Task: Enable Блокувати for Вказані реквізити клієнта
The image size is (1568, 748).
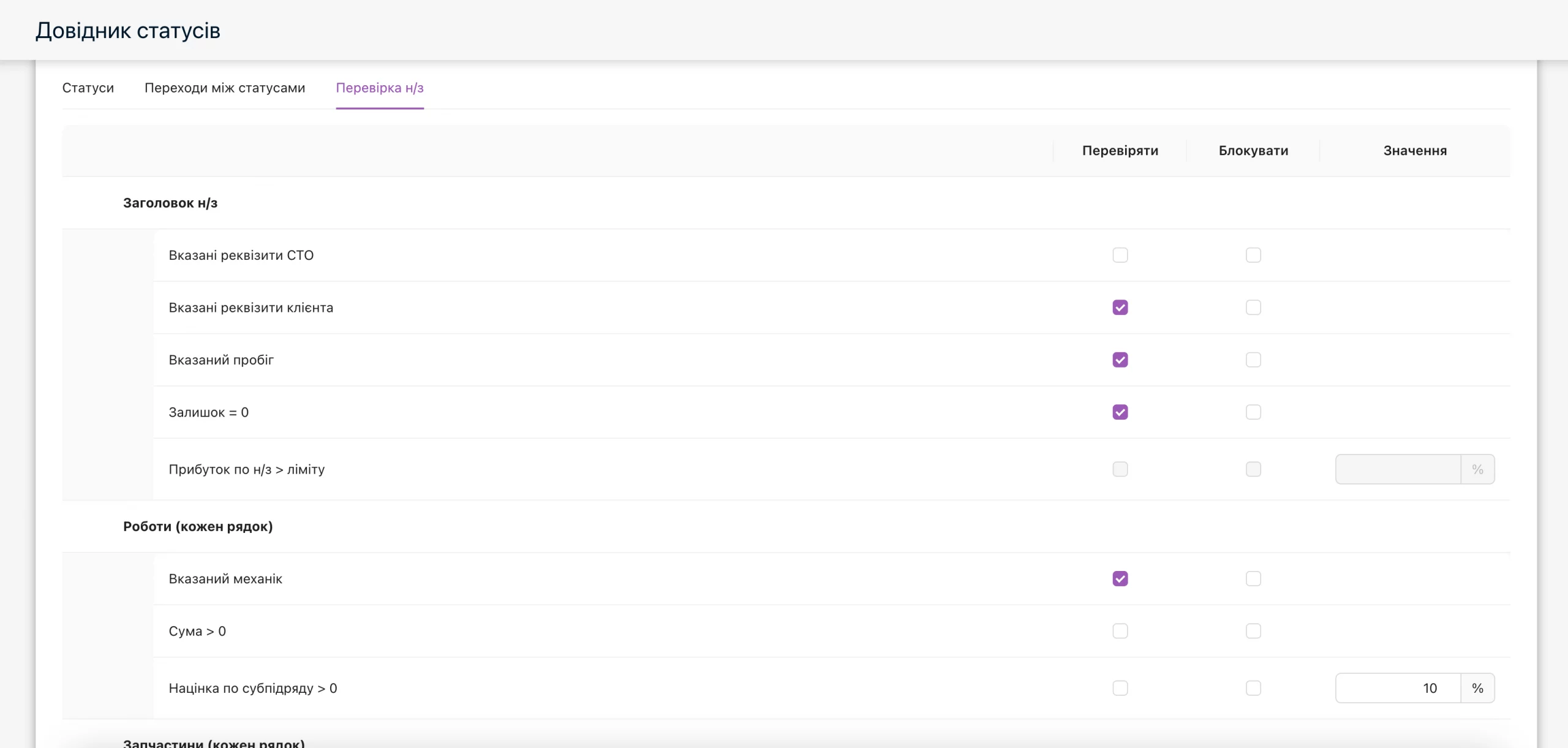Action: click(x=1253, y=308)
